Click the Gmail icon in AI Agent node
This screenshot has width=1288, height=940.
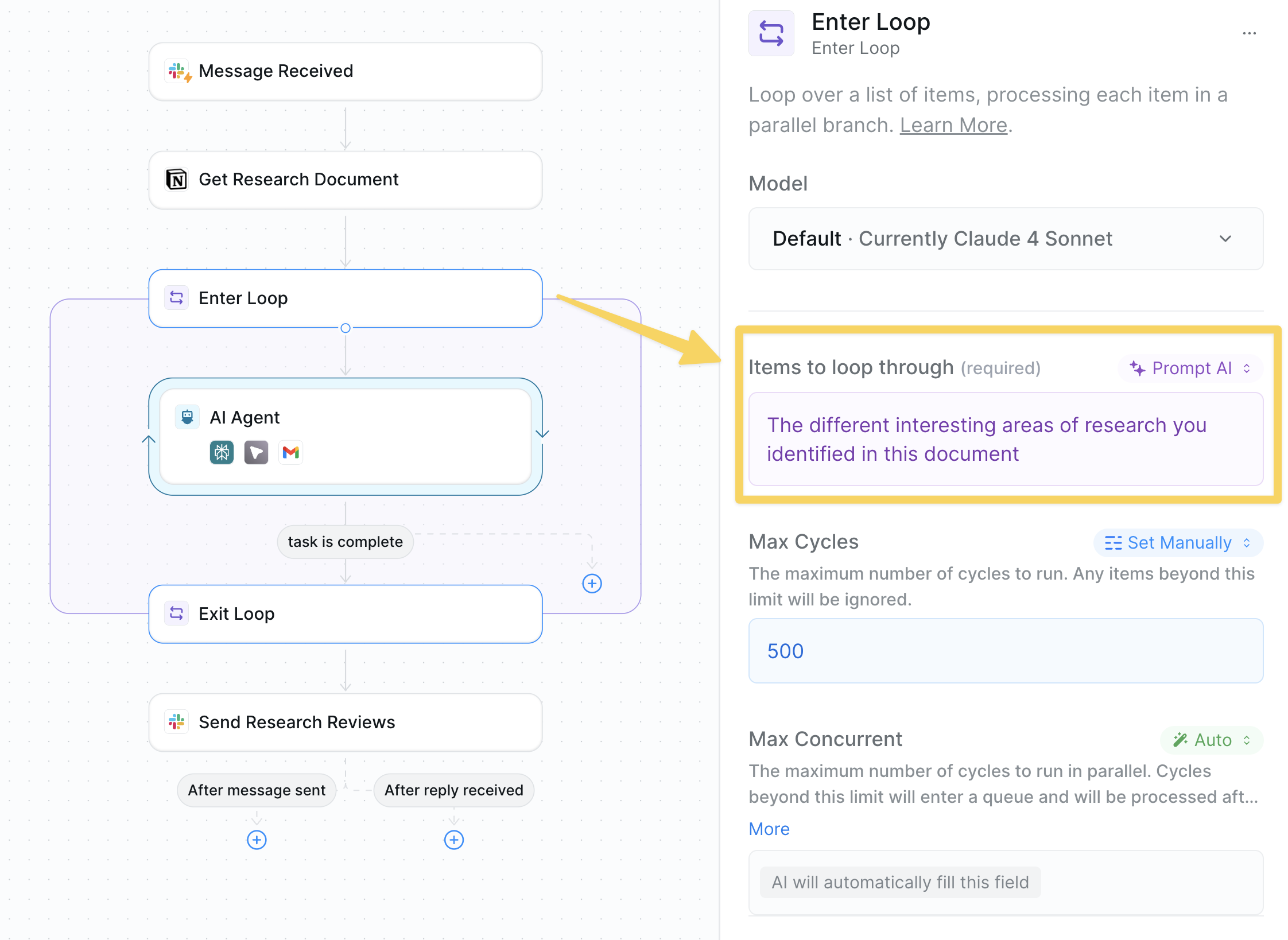(x=291, y=453)
